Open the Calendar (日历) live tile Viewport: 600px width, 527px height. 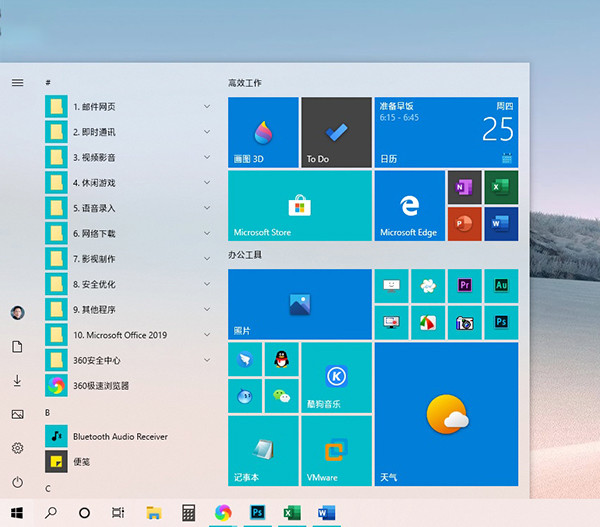click(446, 132)
